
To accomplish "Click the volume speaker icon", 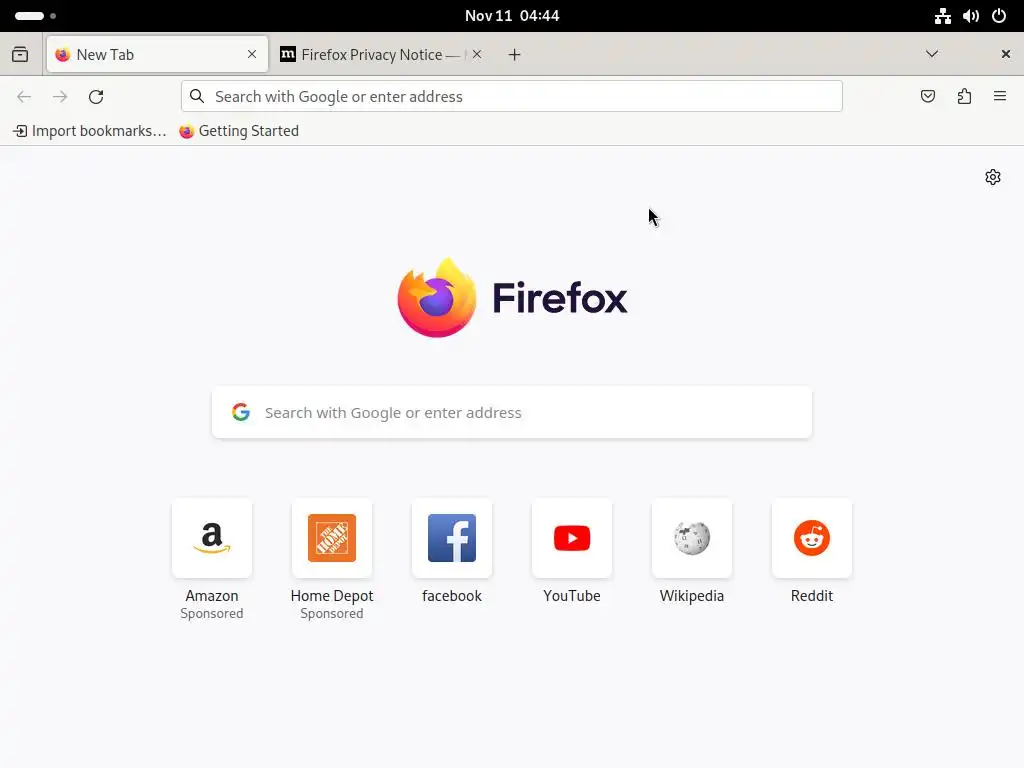I will (x=970, y=16).
